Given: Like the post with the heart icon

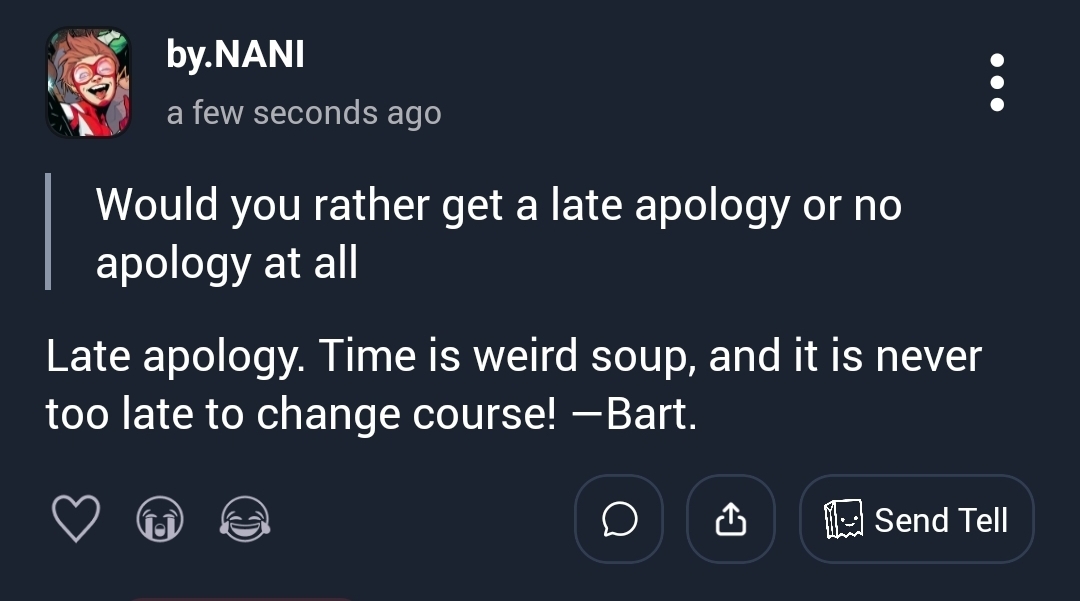Looking at the screenshot, I should 75,520.
